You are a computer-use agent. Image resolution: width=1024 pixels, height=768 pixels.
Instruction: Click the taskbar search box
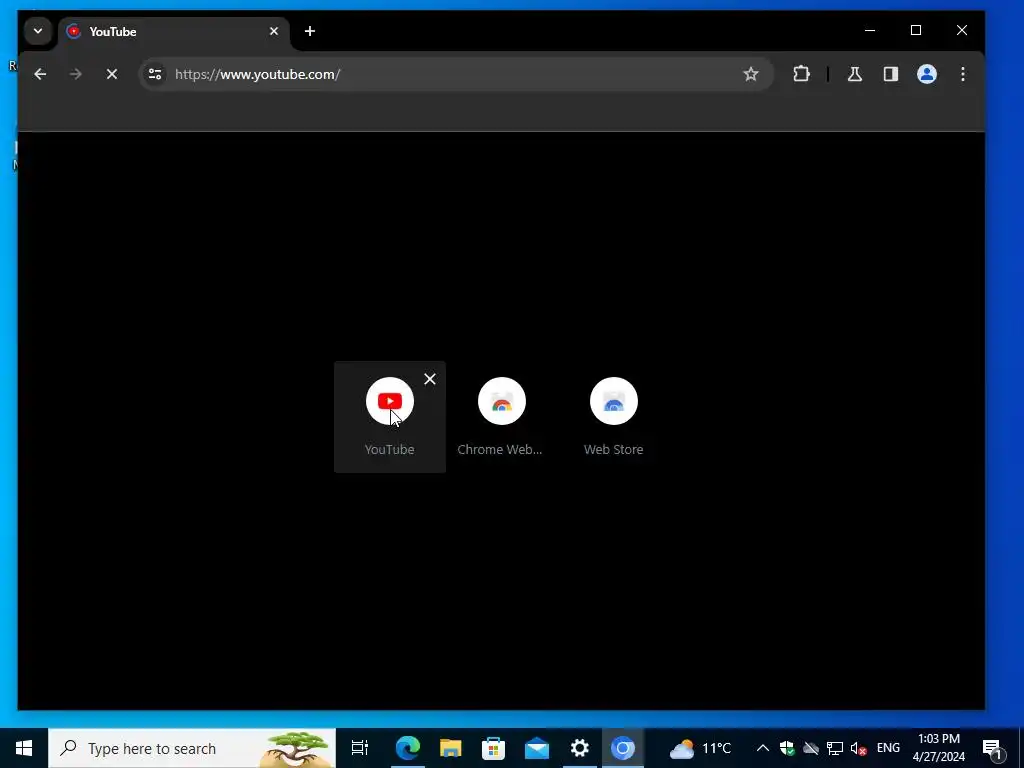(x=192, y=748)
